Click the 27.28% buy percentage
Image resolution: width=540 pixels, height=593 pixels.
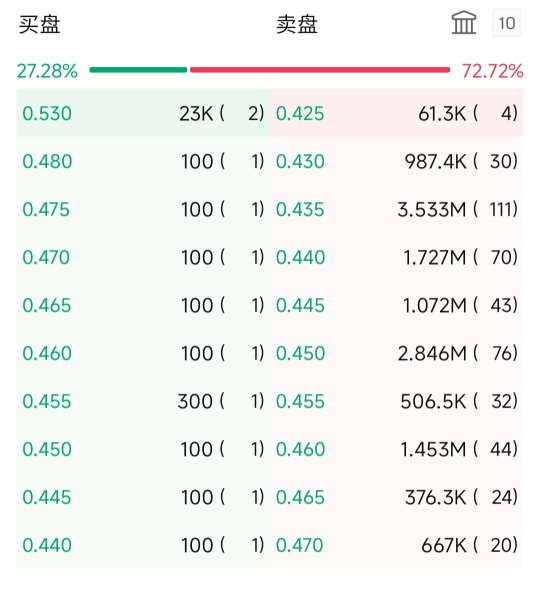click(x=47, y=71)
